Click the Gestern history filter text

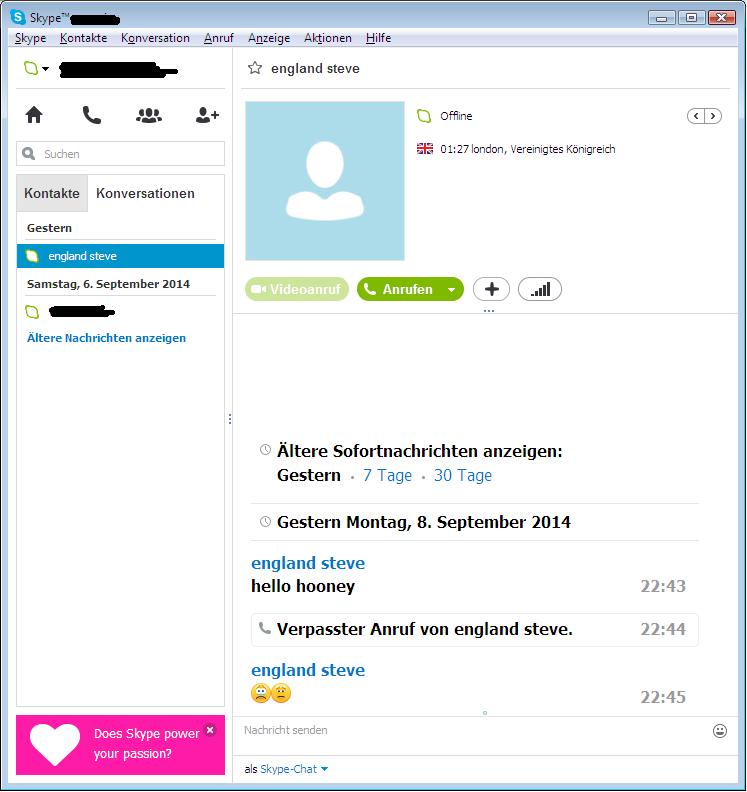click(x=309, y=475)
